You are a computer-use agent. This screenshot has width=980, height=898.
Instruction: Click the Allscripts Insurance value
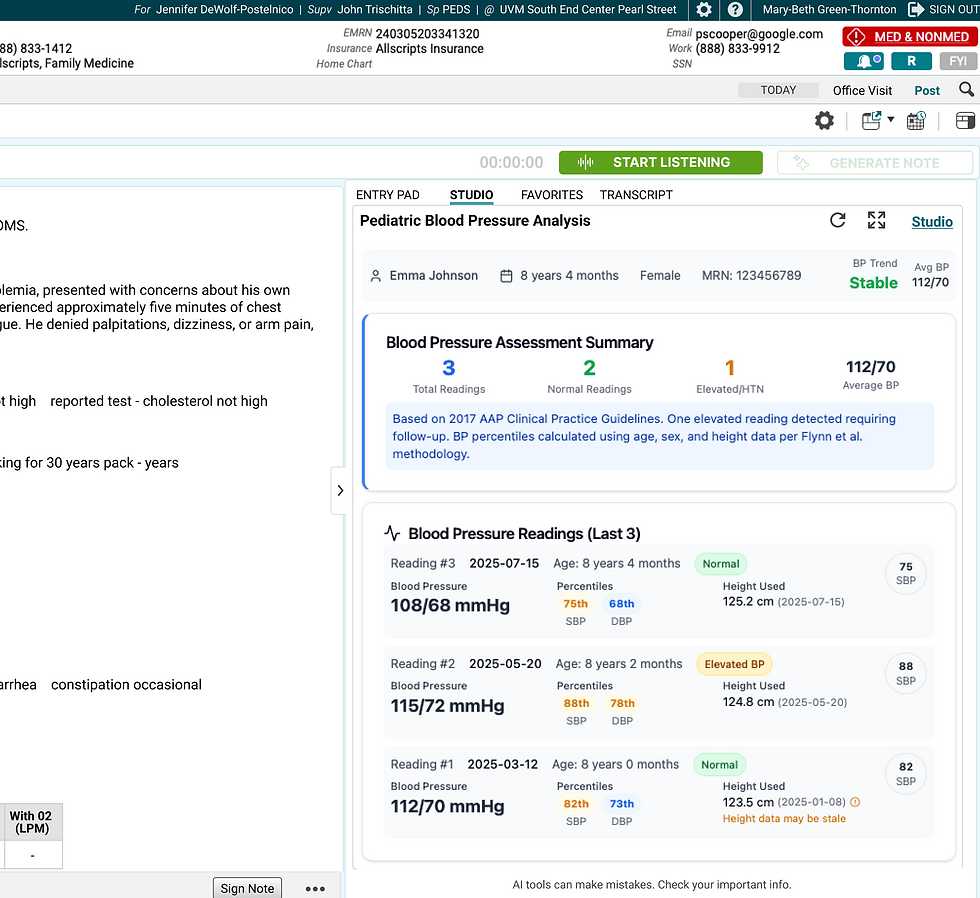tap(429, 49)
